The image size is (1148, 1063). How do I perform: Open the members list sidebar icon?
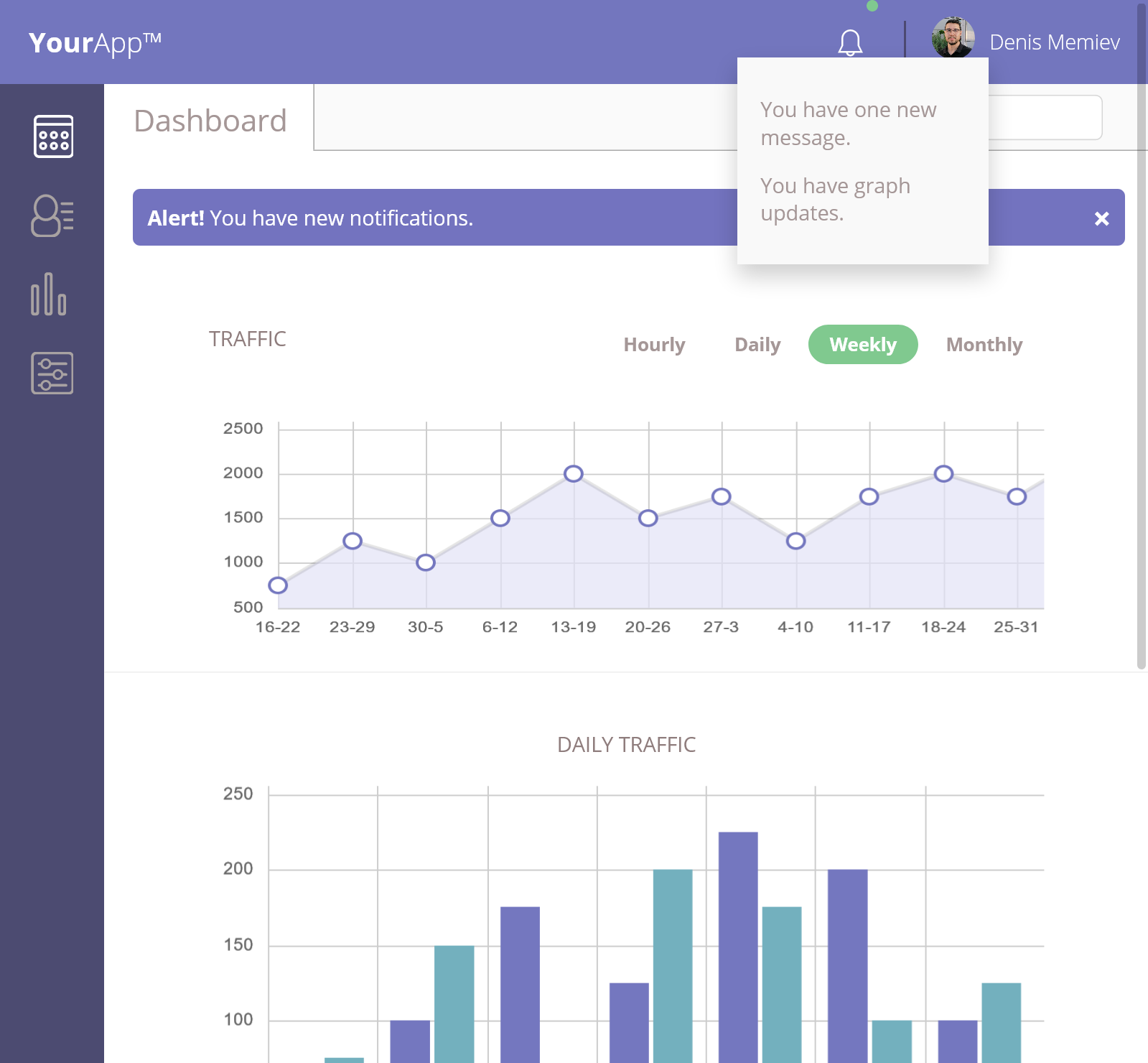pyautogui.click(x=52, y=215)
